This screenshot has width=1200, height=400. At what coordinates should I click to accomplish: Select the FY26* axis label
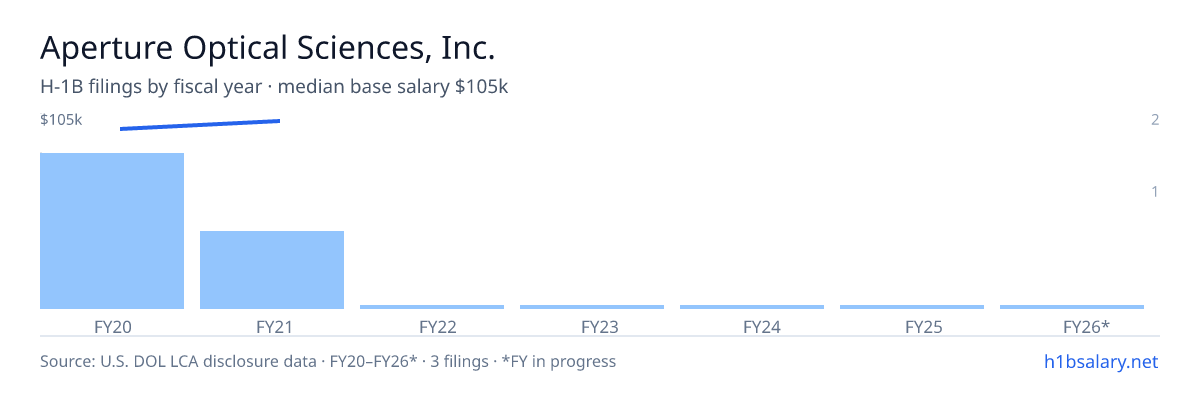coord(1086,326)
